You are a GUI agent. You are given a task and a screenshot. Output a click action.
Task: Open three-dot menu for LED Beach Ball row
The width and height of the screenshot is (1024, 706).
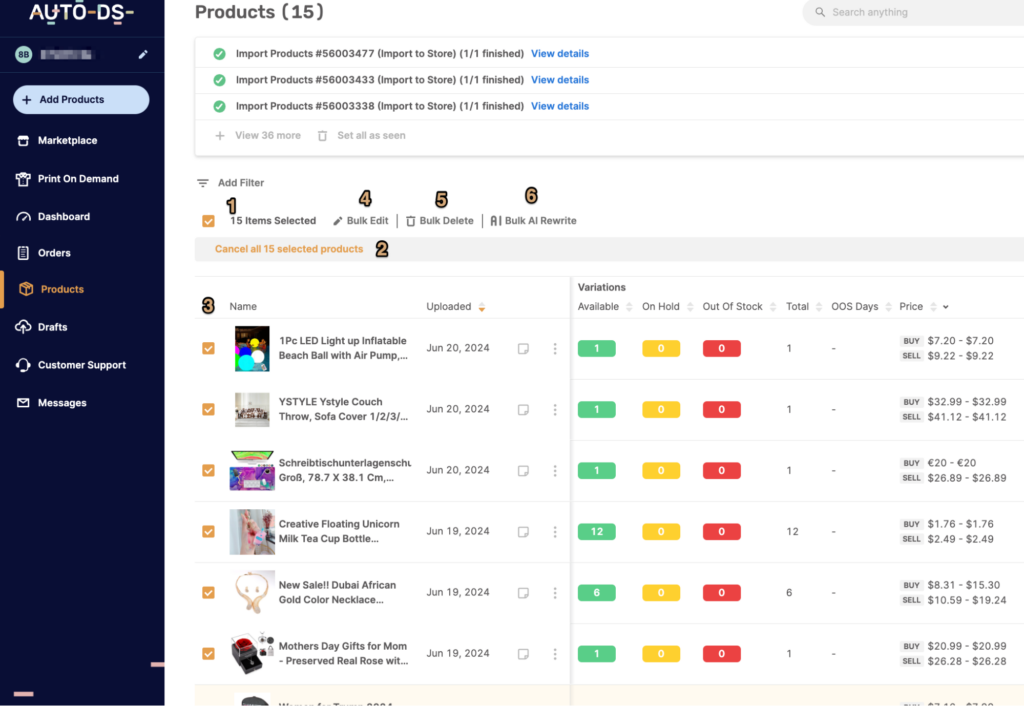click(x=555, y=349)
